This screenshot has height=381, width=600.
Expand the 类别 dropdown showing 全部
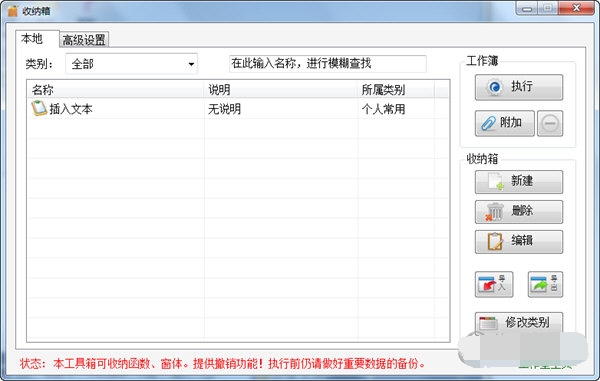(131, 64)
